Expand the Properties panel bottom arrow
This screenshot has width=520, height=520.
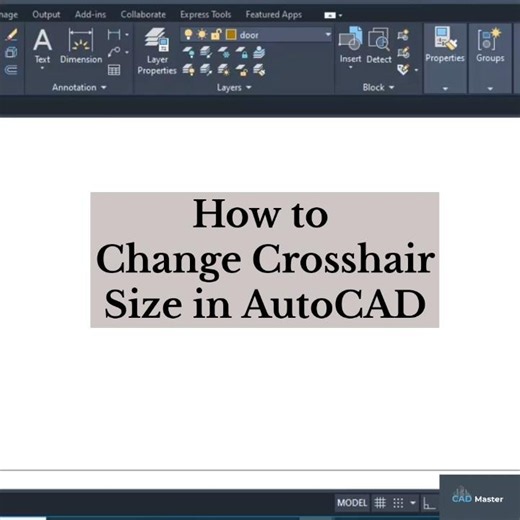[445, 89]
